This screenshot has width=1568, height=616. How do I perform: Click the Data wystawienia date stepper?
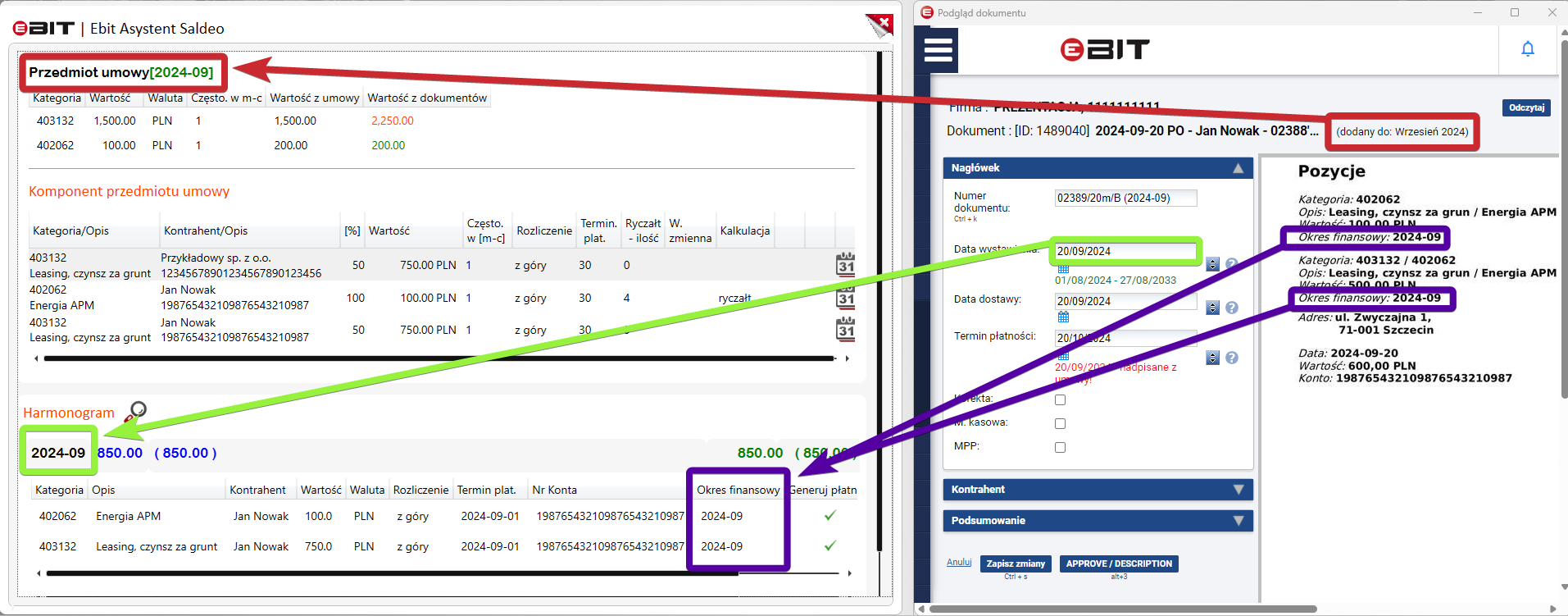(x=1213, y=264)
